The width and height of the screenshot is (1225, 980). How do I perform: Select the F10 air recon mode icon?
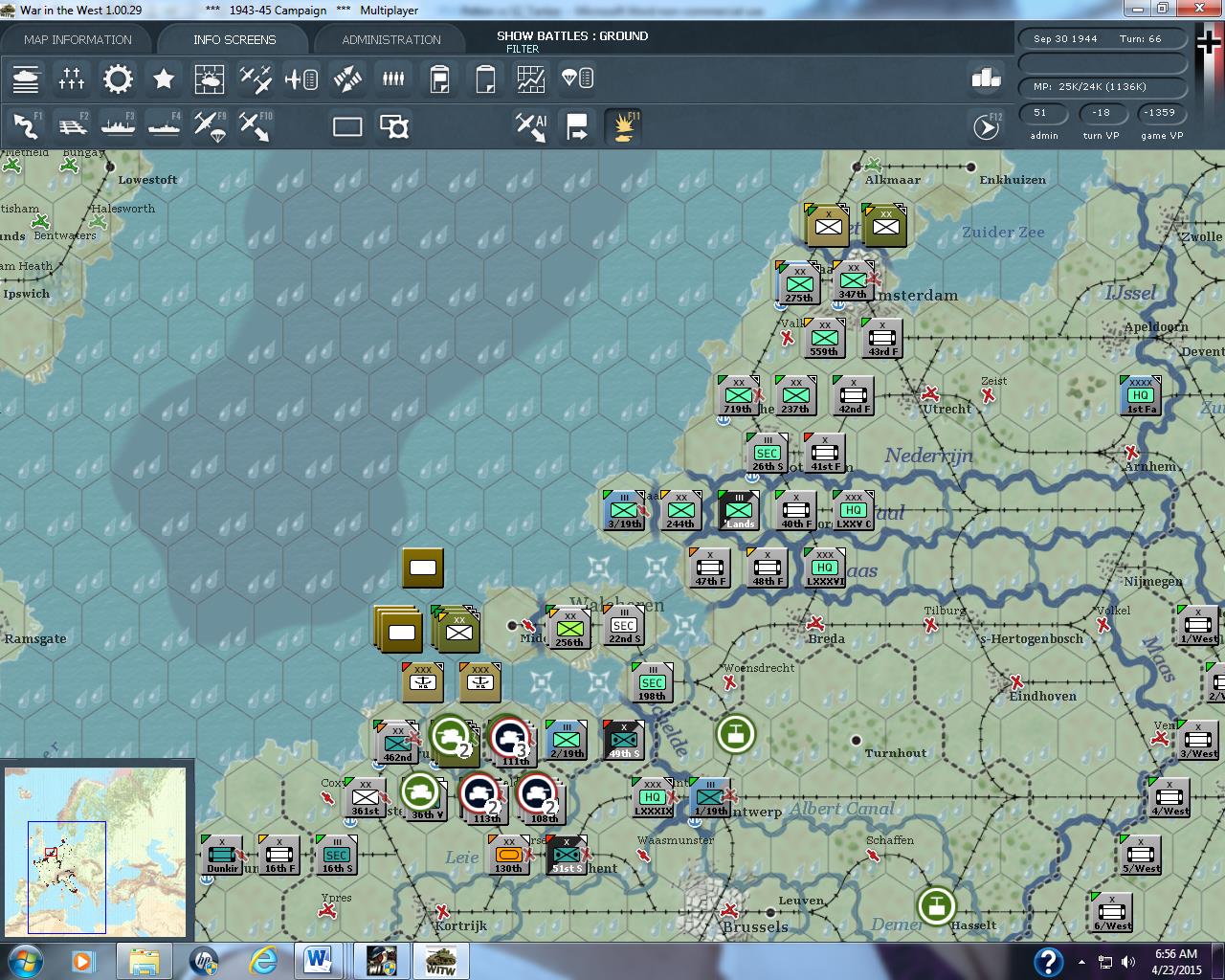click(256, 126)
